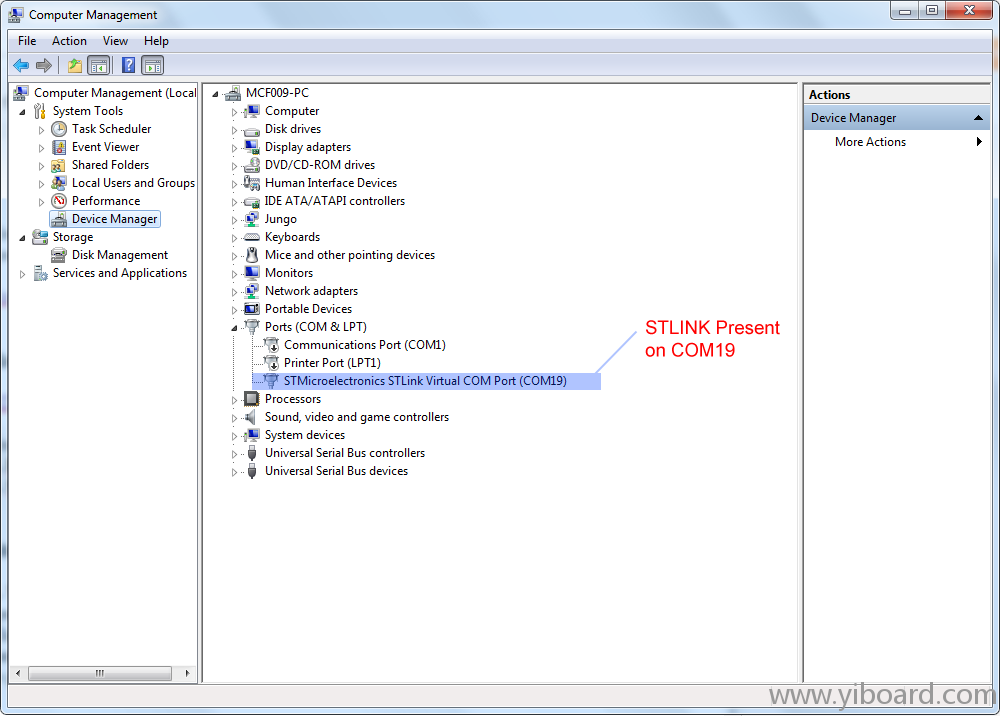The height and width of the screenshot is (716, 1000).
Task: Click the Performance icon in System Tools
Action: (x=59, y=201)
